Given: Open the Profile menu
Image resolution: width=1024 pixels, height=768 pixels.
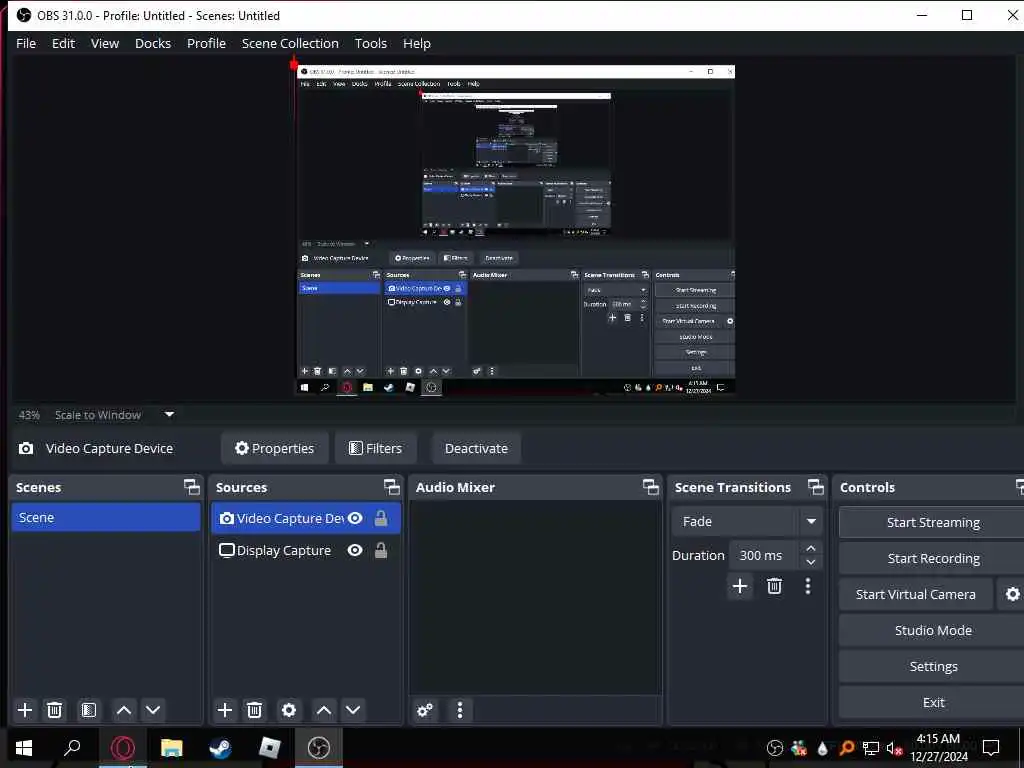Looking at the screenshot, I should pos(206,43).
